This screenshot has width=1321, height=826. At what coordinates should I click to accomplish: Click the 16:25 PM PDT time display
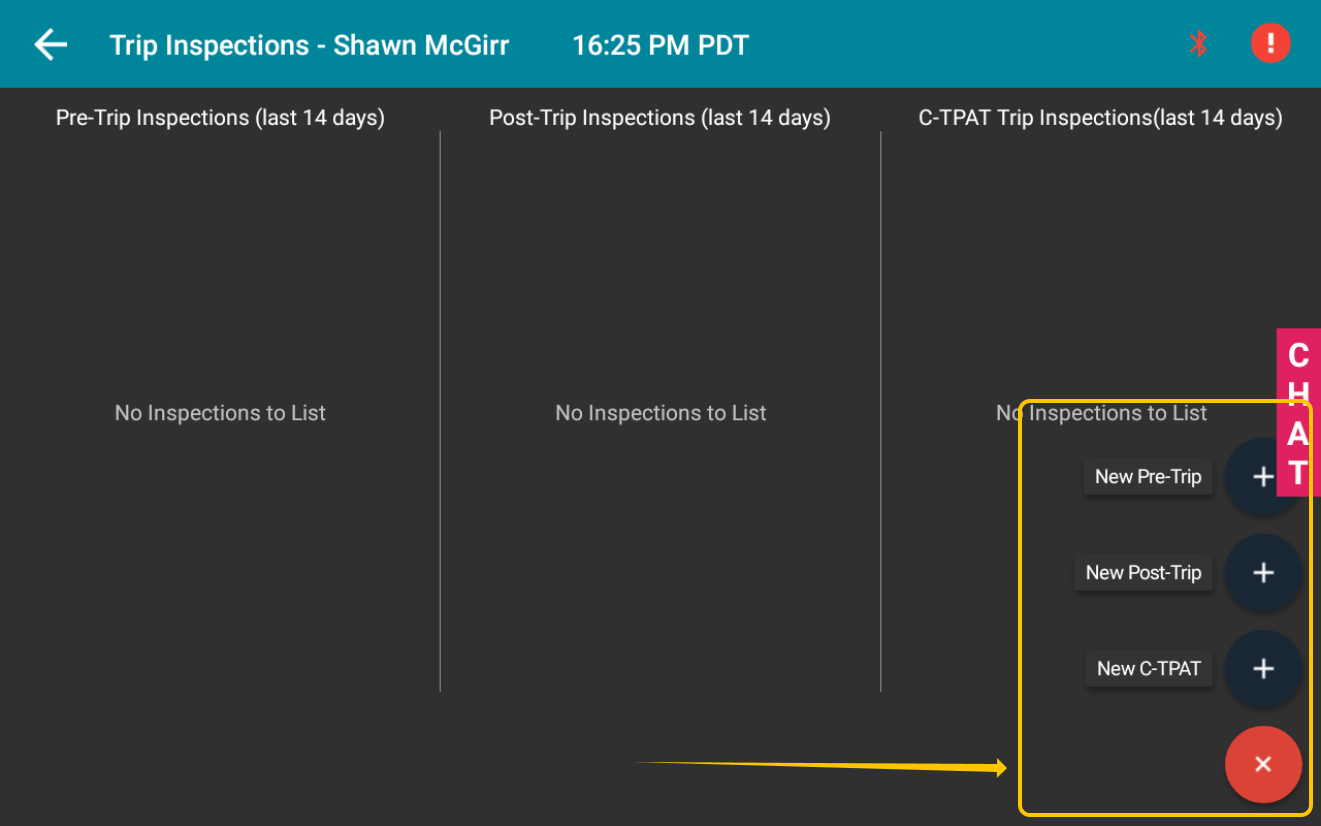click(660, 46)
